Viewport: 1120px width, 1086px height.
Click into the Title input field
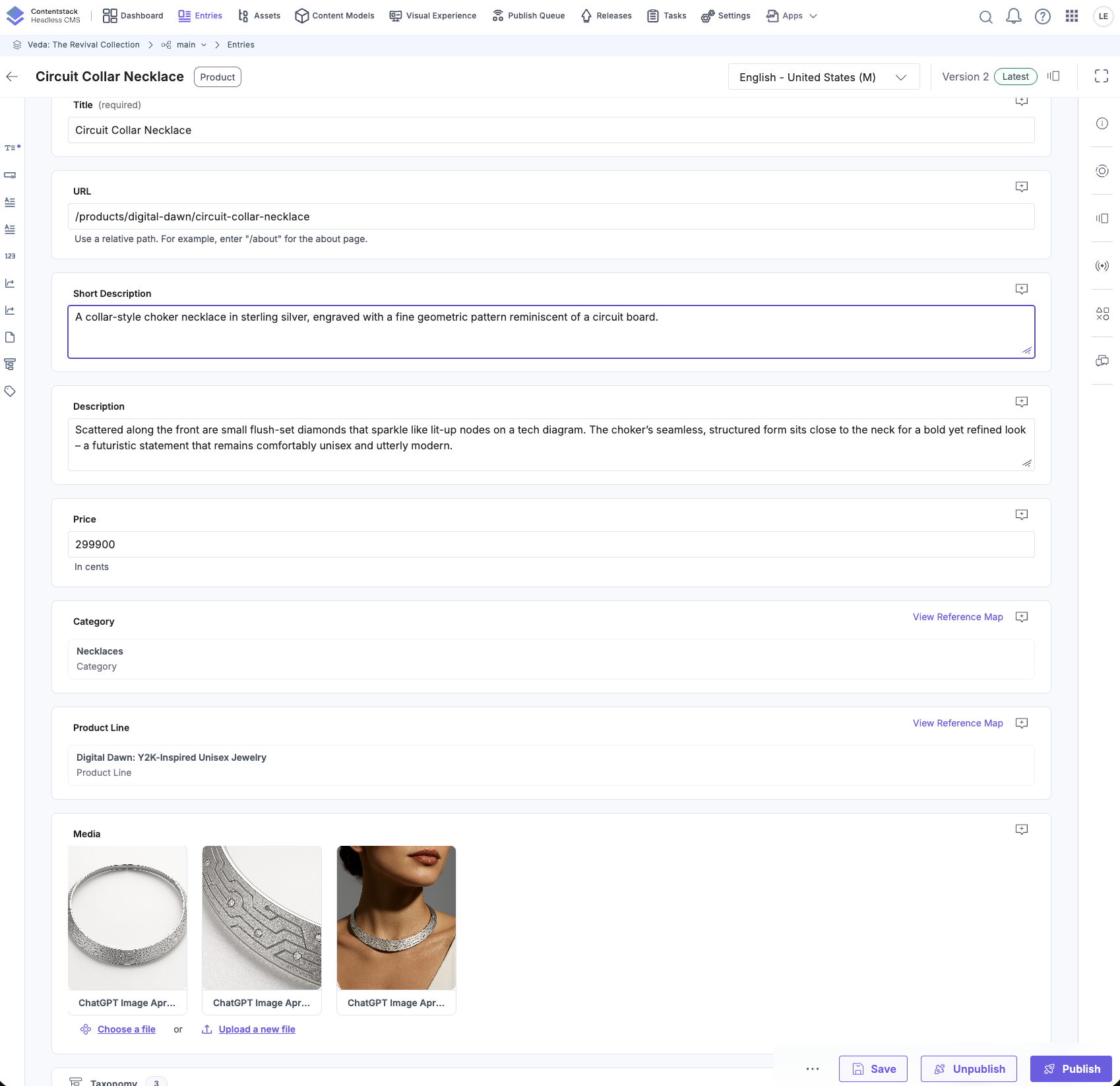click(x=551, y=130)
